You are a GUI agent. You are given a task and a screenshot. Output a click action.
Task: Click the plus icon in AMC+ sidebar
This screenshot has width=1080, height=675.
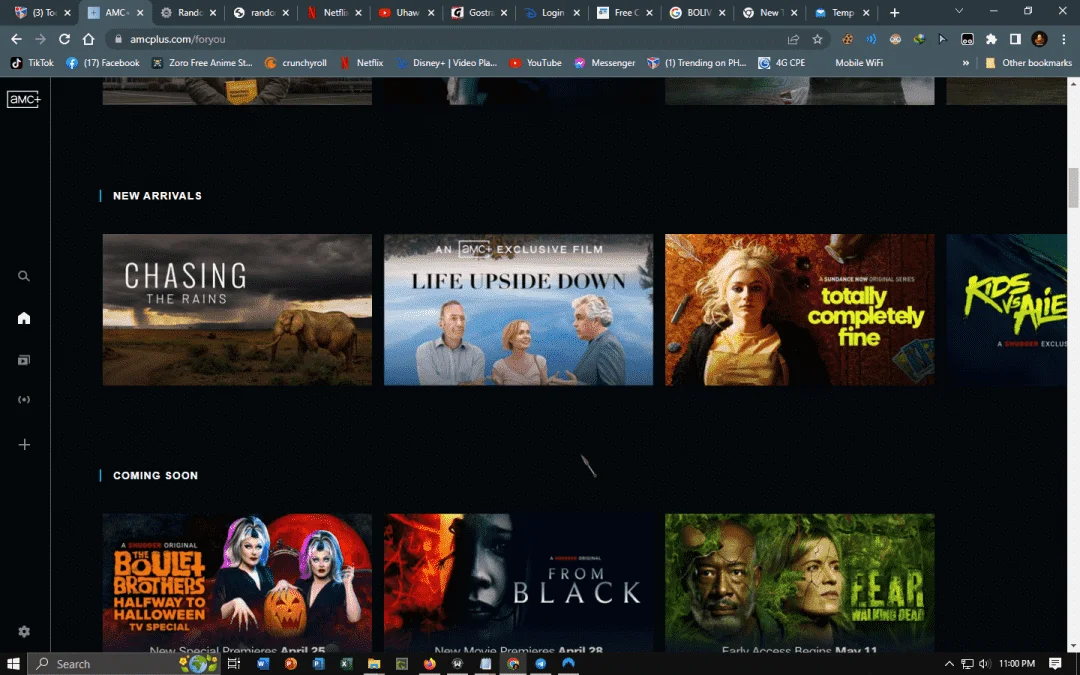click(24, 444)
